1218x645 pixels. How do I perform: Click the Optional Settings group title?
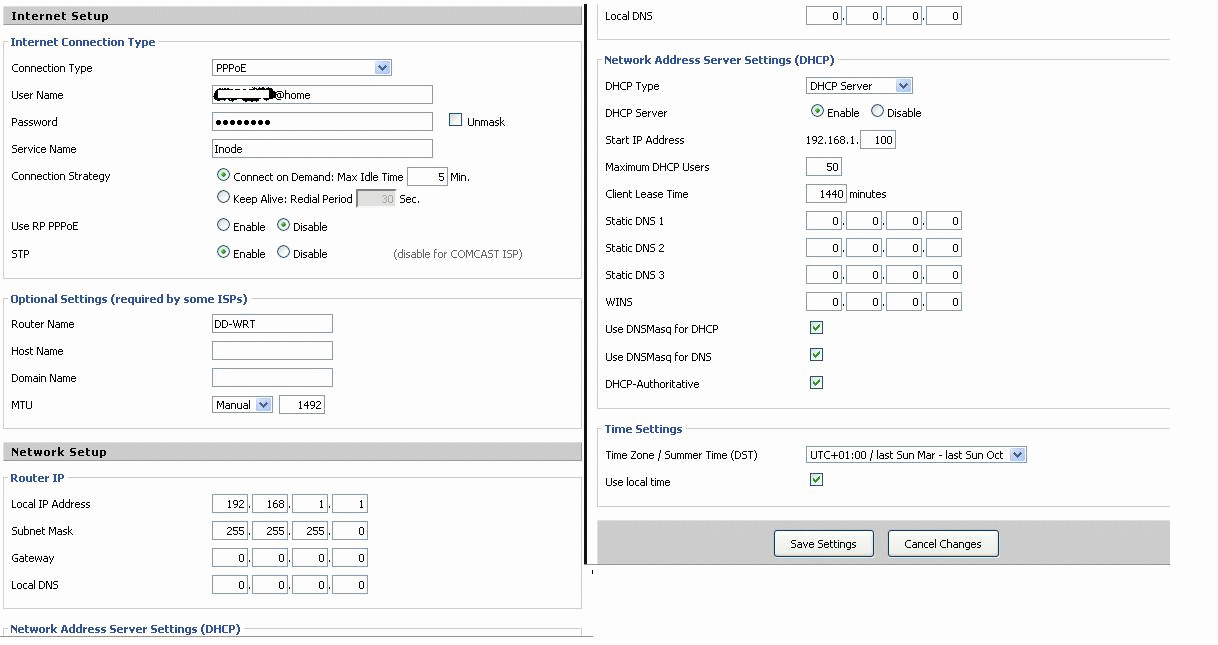(x=129, y=299)
